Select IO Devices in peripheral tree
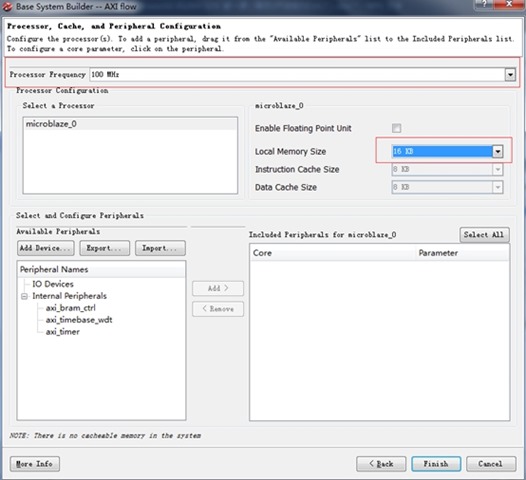The height and width of the screenshot is (480, 526). (x=53, y=284)
